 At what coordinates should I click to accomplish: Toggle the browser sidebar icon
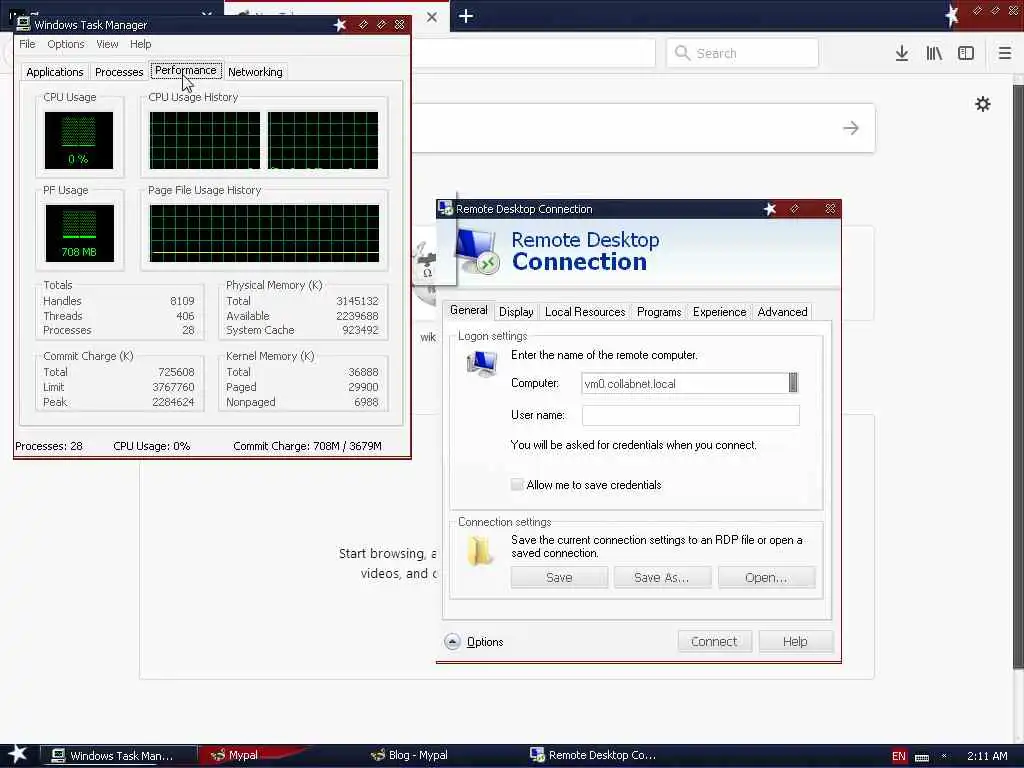[x=966, y=54]
